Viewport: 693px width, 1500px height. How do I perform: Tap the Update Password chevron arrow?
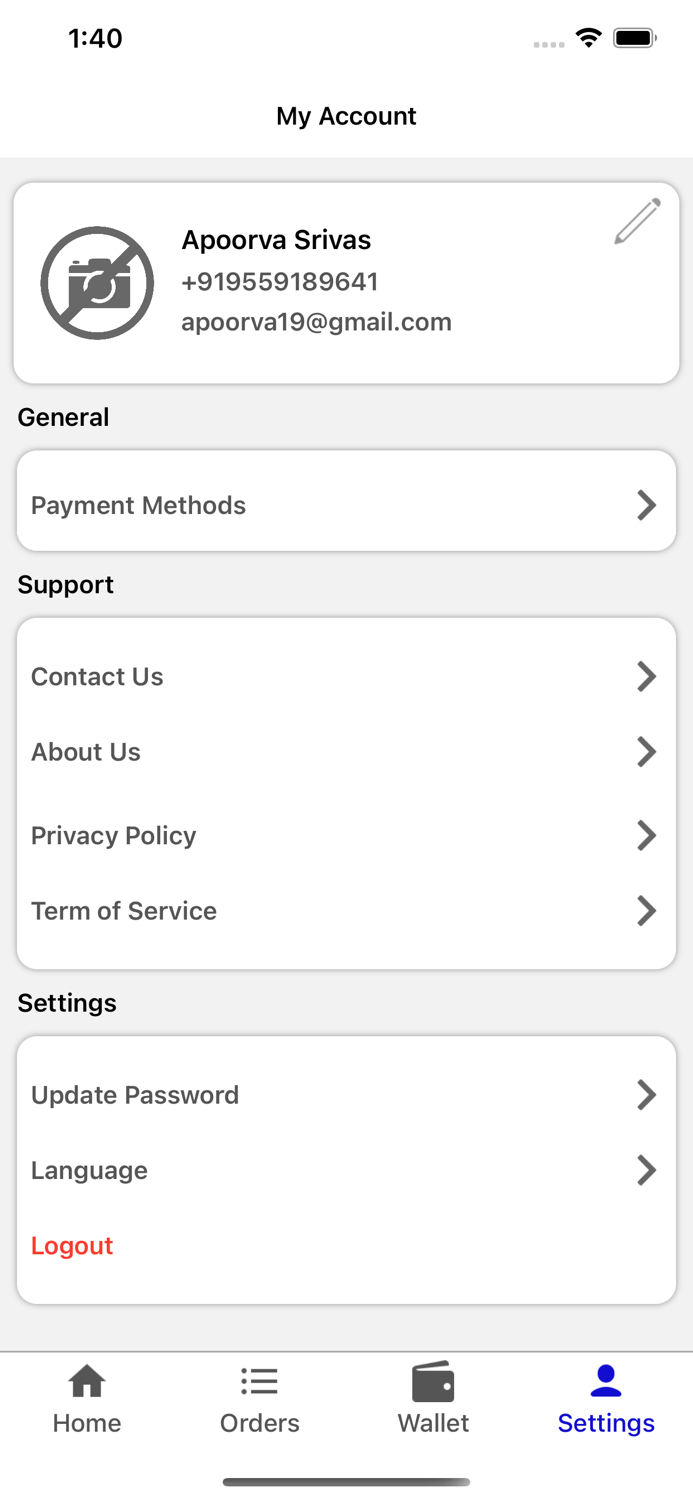[x=646, y=1095]
